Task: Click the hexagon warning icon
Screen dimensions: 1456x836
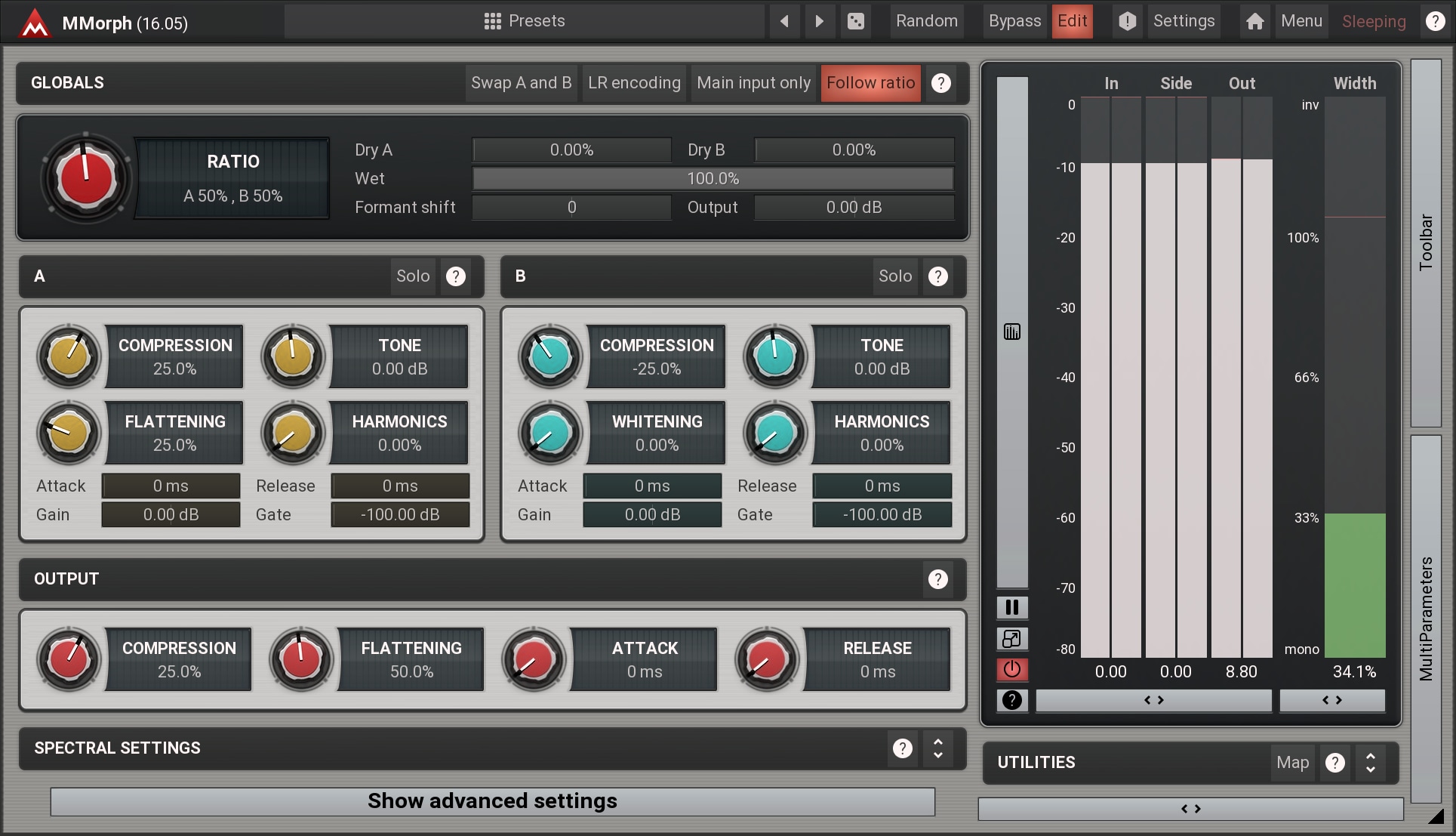Action: [x=1127, y=21]
